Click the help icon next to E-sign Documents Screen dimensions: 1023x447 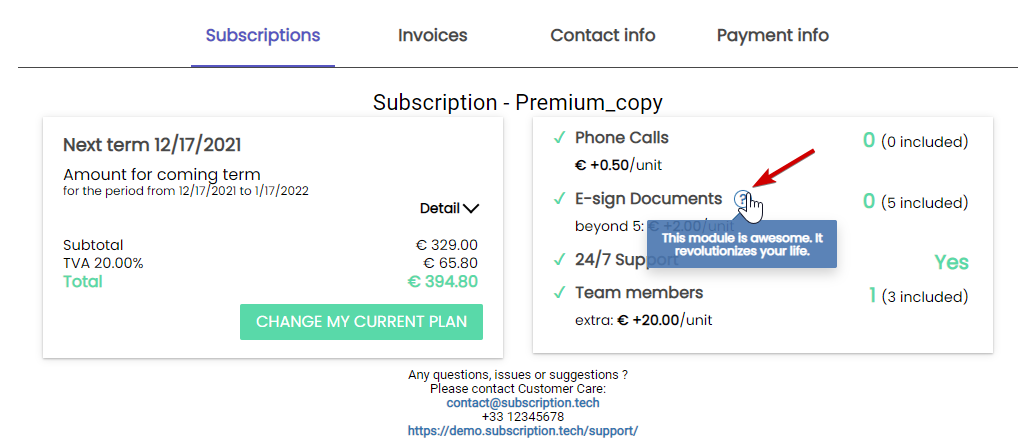tap(741, 199)
